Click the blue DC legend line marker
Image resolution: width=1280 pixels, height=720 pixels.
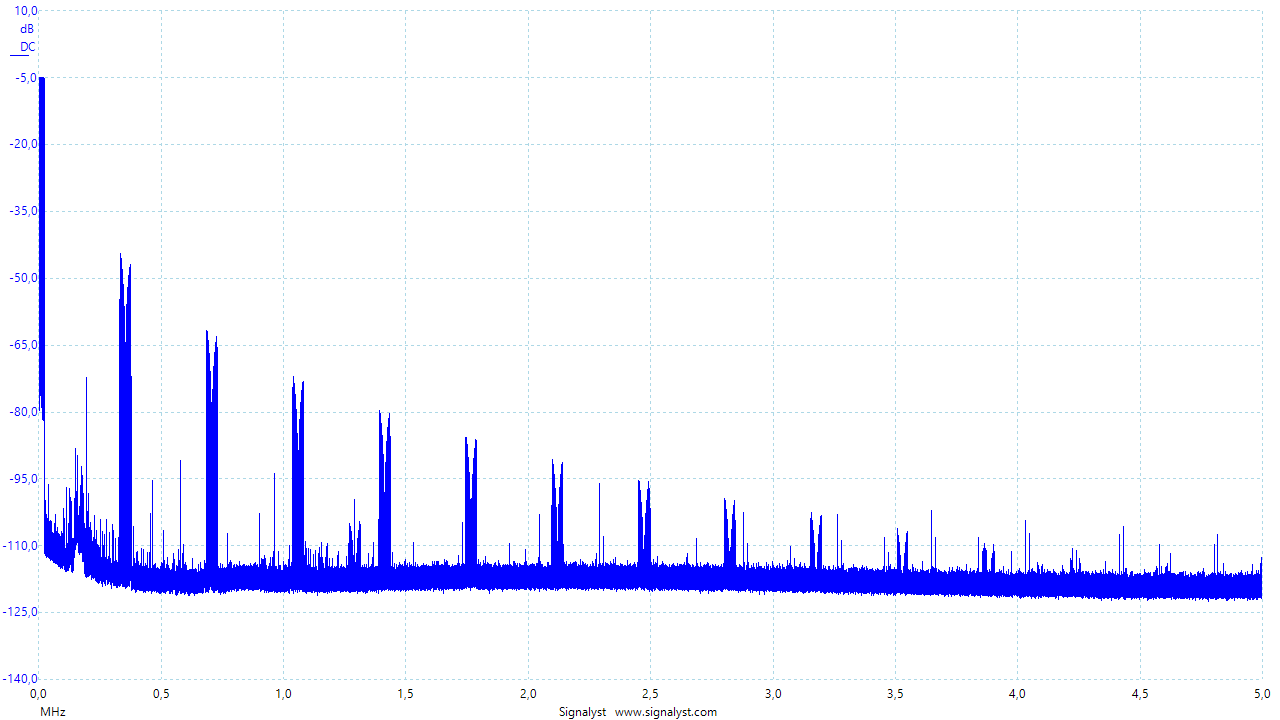pos(20,55)
